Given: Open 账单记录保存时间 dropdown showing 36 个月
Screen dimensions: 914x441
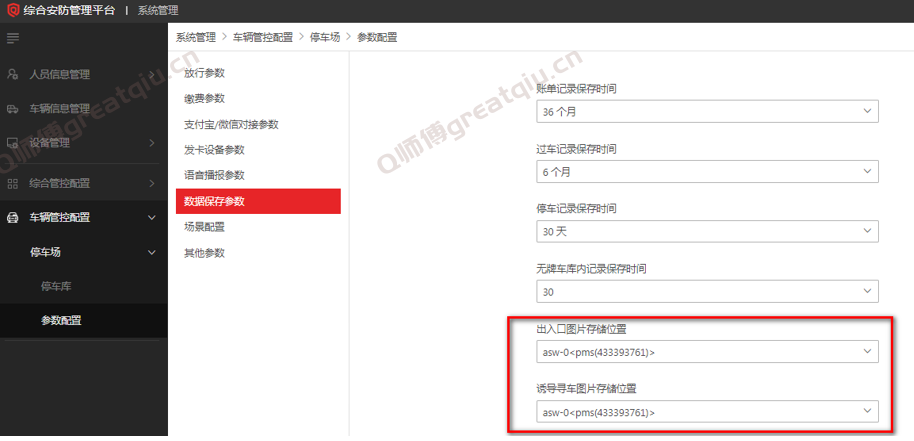Looking at the screenshot, I should tap(707, 112).
